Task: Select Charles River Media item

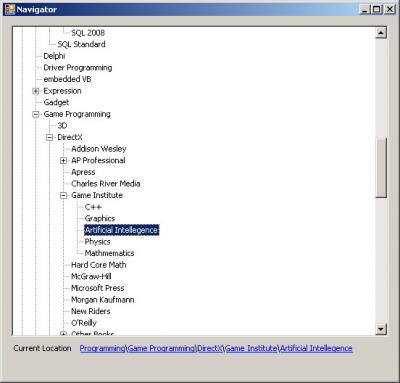Action: (x=106, y=184)
